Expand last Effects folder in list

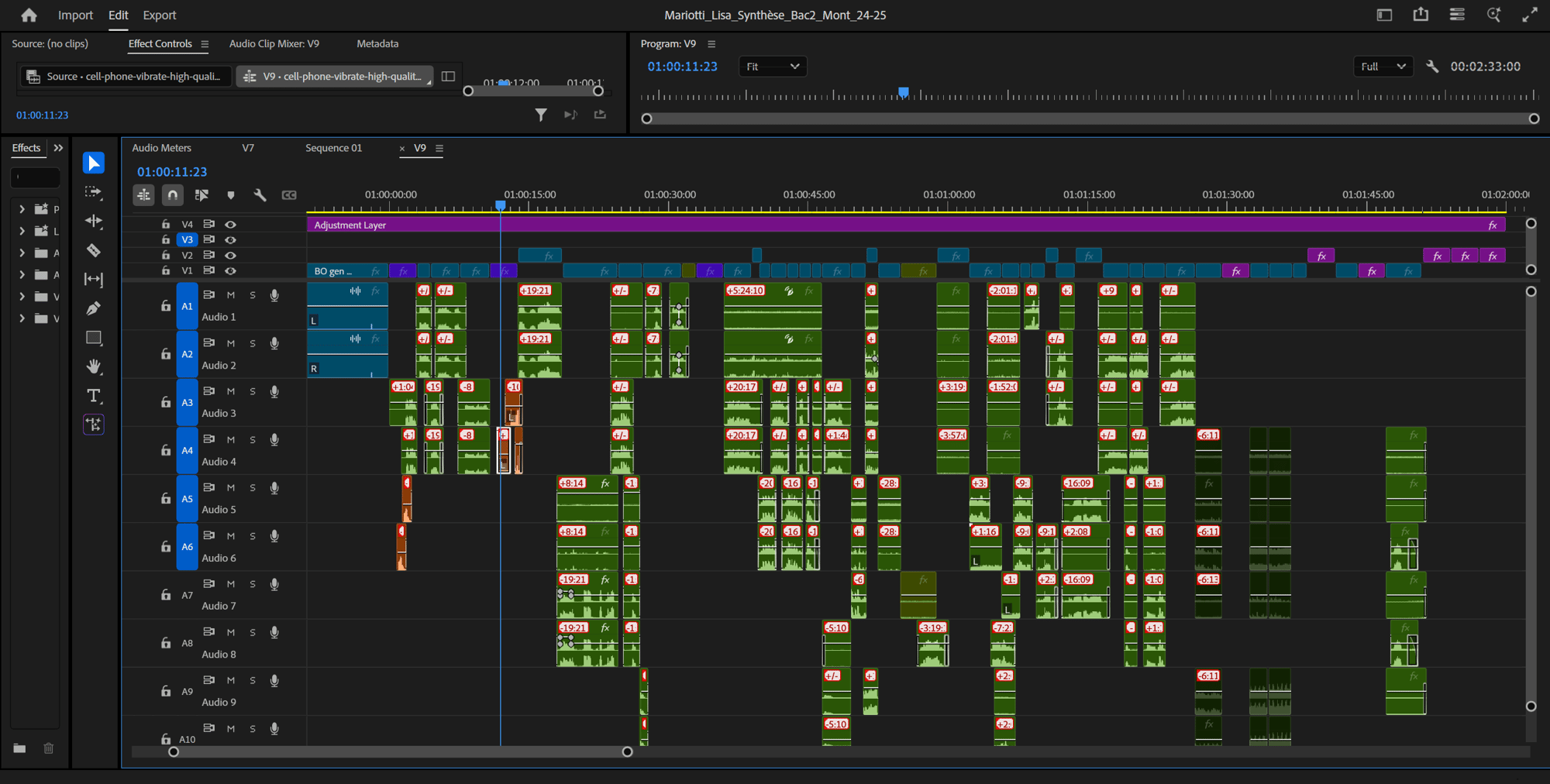click(22, 318)
